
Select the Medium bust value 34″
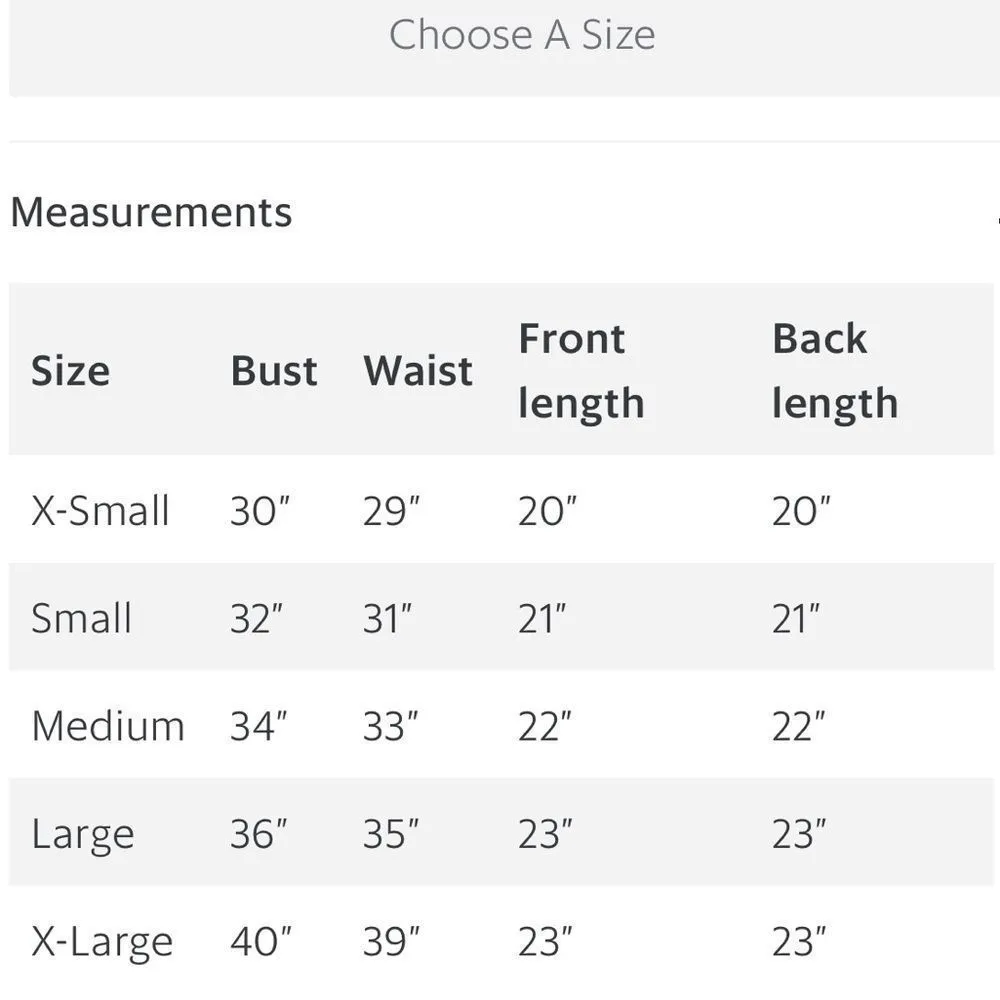pyautogui.click(x=259, y=726)
